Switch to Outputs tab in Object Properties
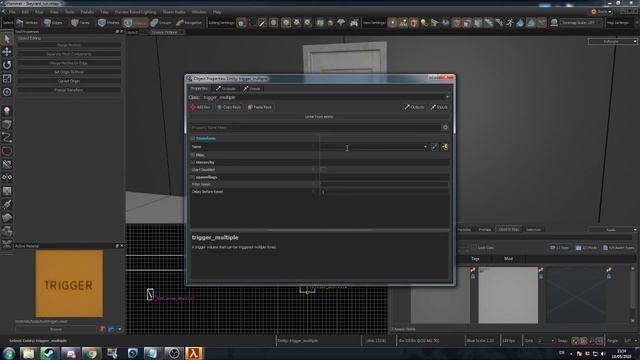 coord(226,89)
